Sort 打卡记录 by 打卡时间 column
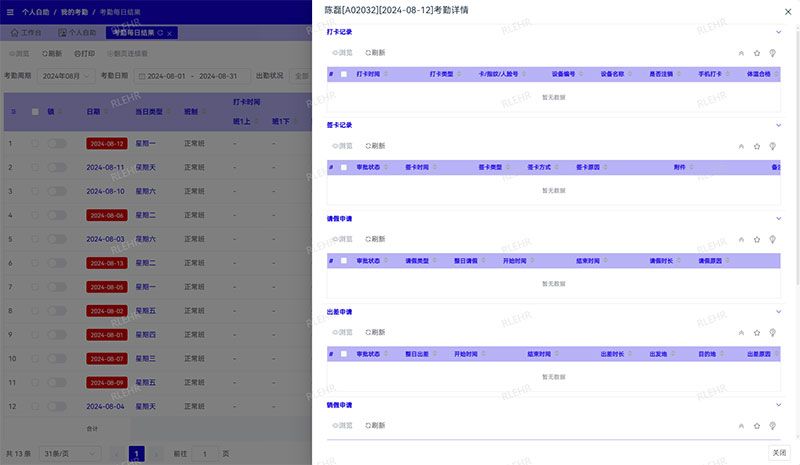This screenshot has width=800, height=465. [386, 74]
